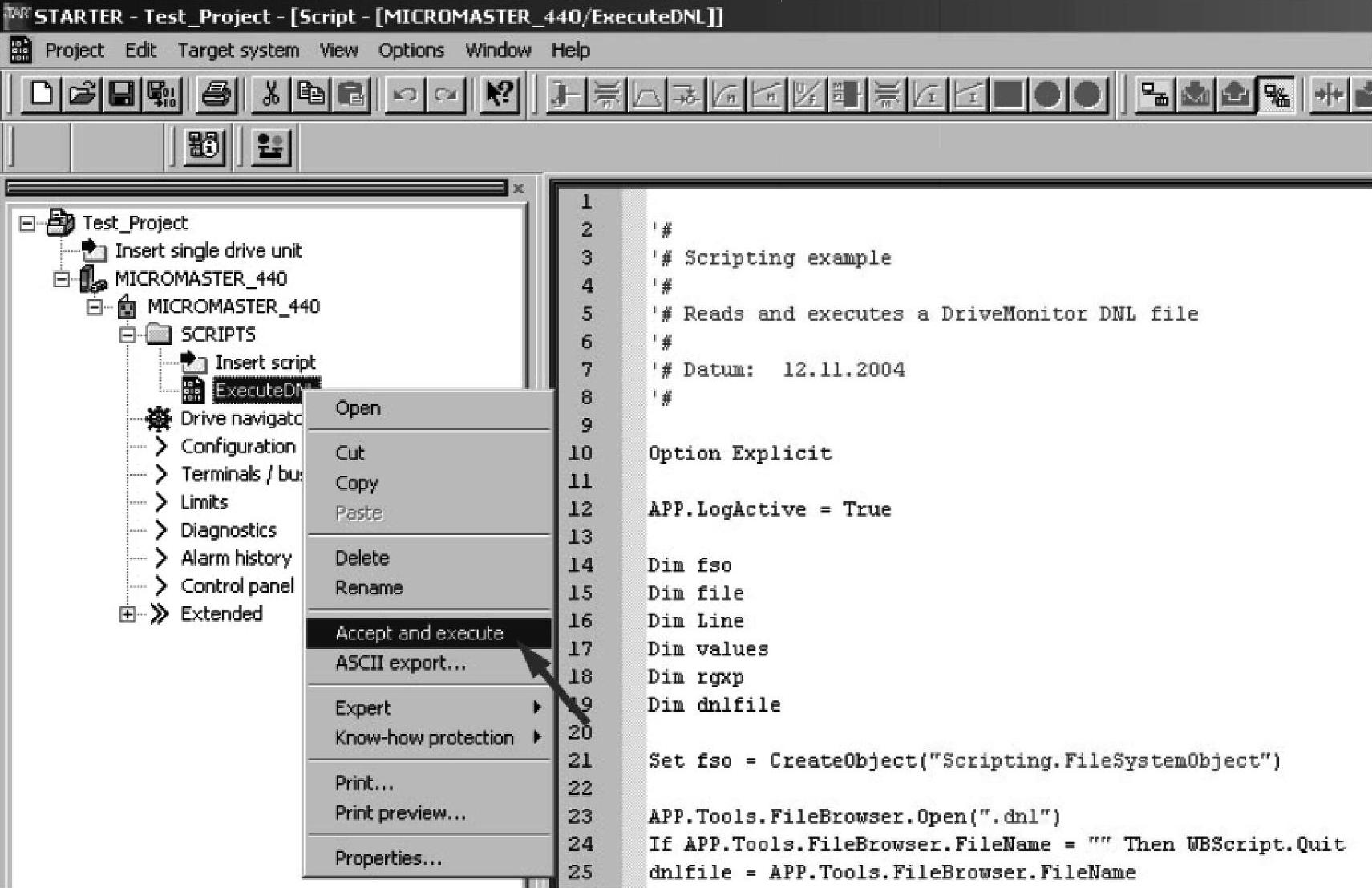1372x888 pixels.
Task: Click the curve with I toolbar icon
Action: coord(928,95)
